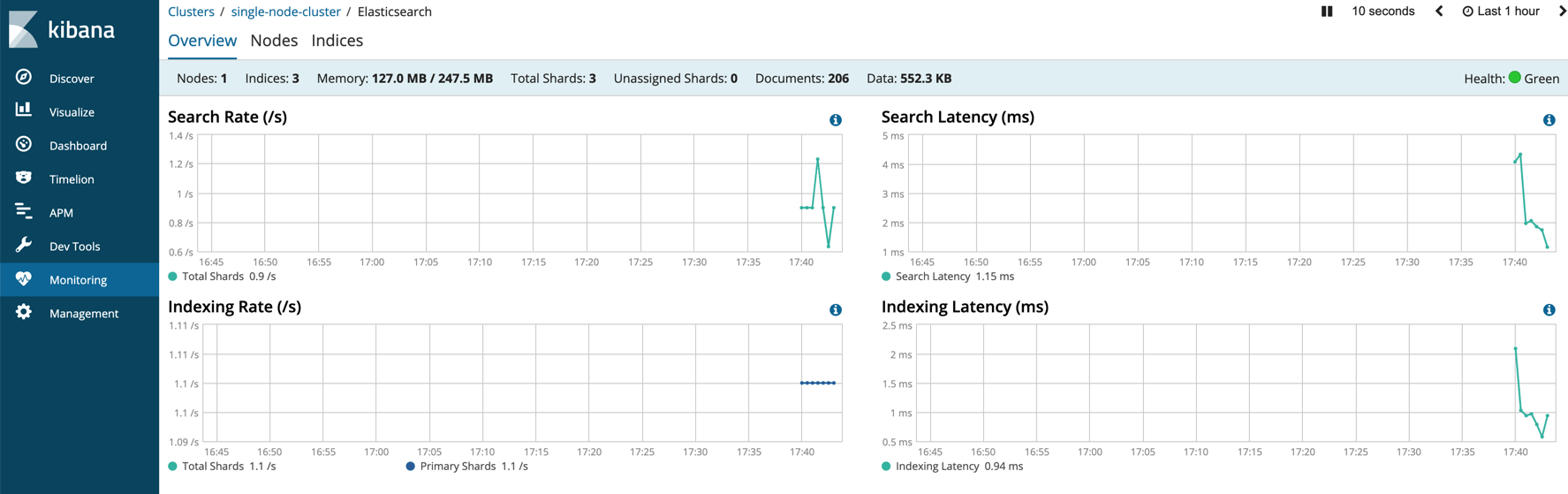The width and height of the screenshot is (1568, 494).
Task: Click the clock icon beside Last 1 hour
Action: (1467, 11)
